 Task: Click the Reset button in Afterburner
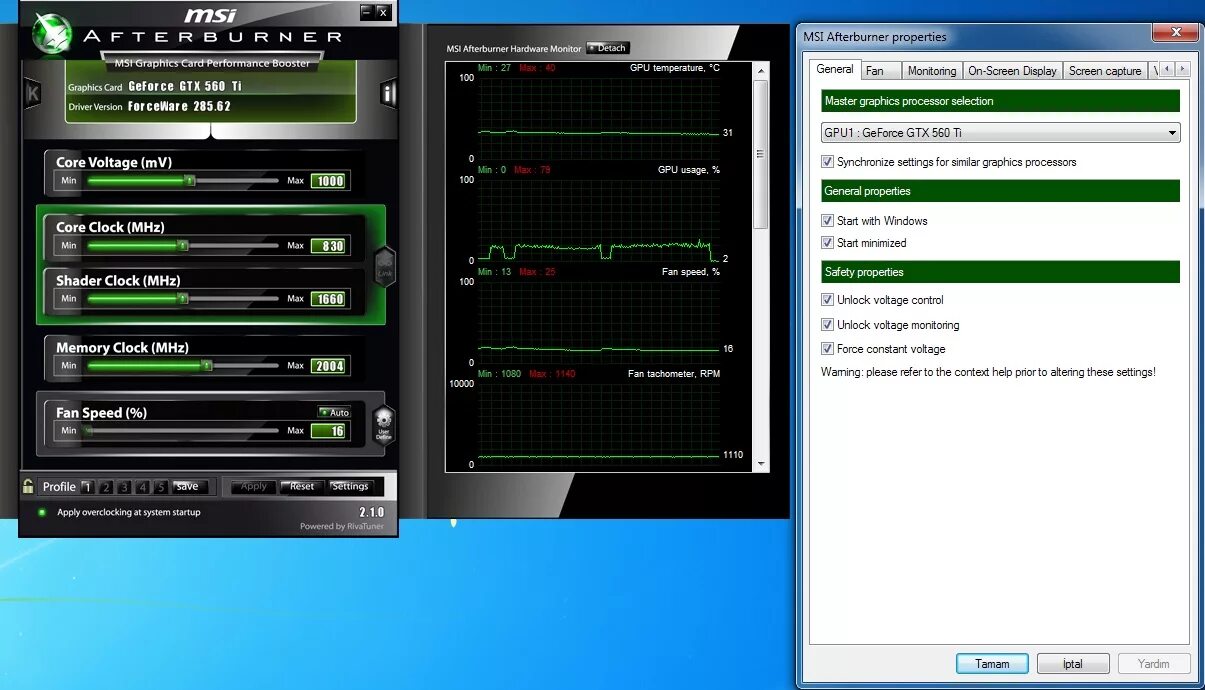(302, 487)
